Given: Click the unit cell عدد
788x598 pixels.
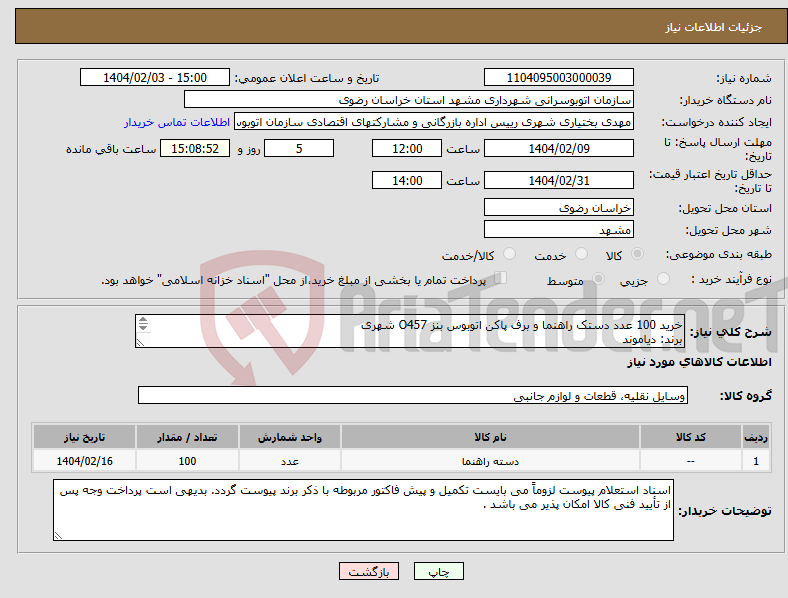Looking at the screenshot, I should (x=290, y=461).
